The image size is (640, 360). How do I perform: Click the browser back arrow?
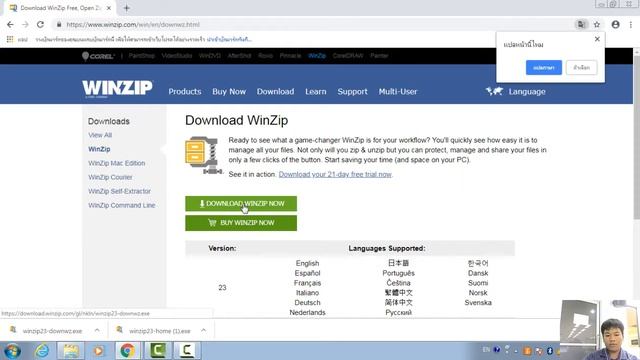click(10, 24)
